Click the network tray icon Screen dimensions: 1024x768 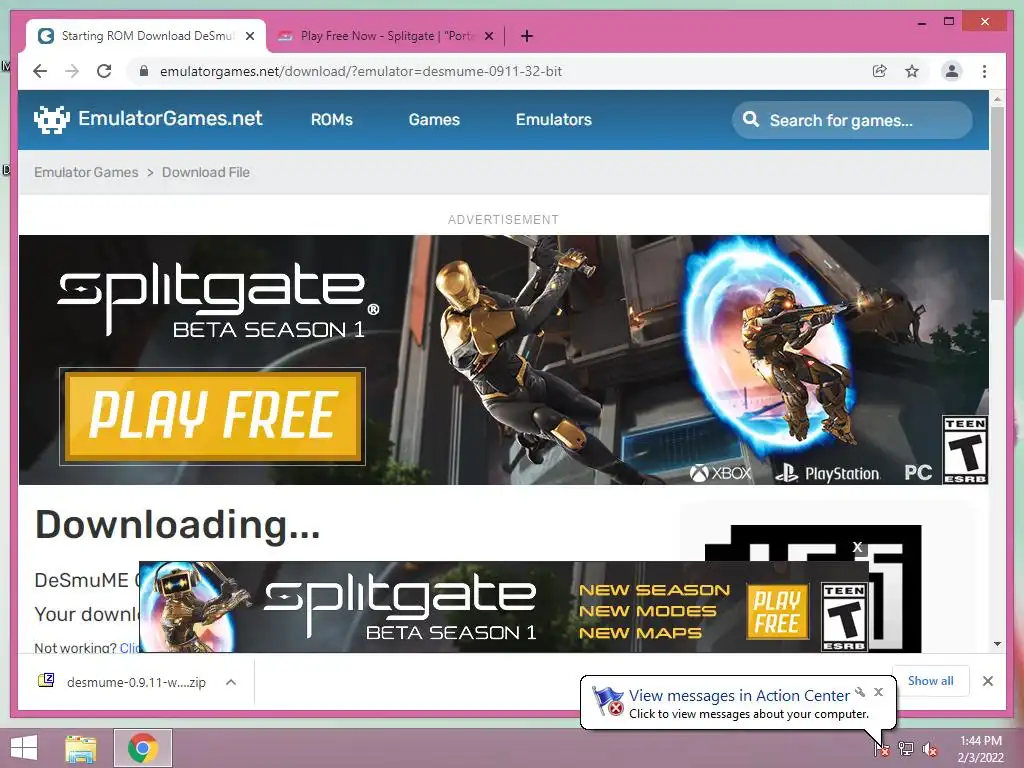pyautogui.click(x=906, y=748)
